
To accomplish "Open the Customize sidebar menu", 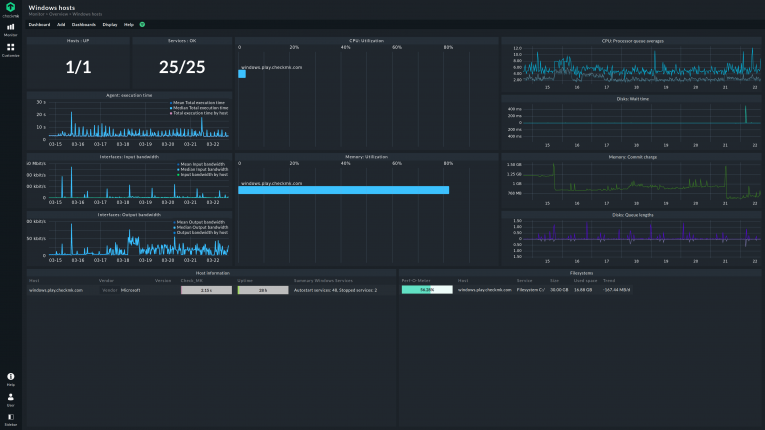I will (x=10, y=49).
